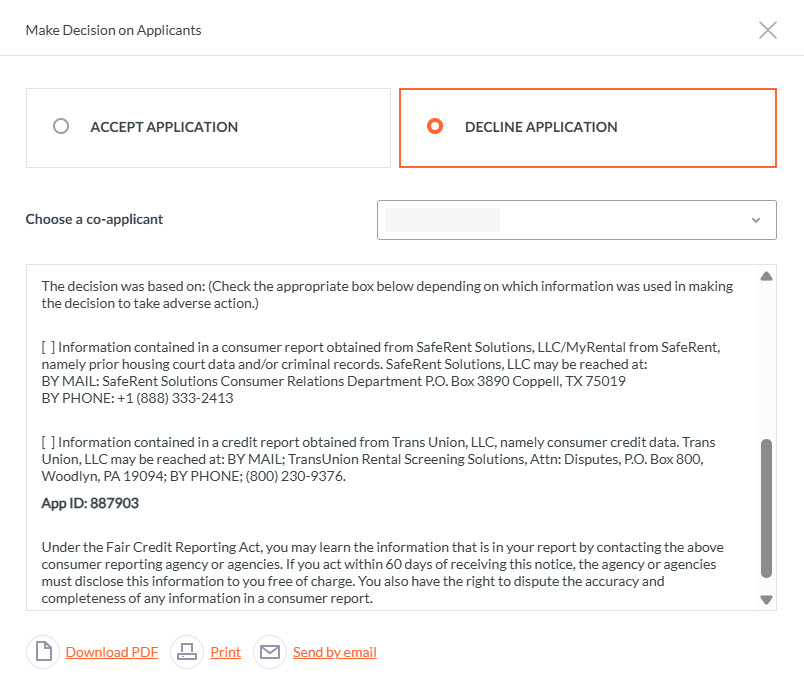Click the ACCEPT APPLICATION label

coord(164,127)
